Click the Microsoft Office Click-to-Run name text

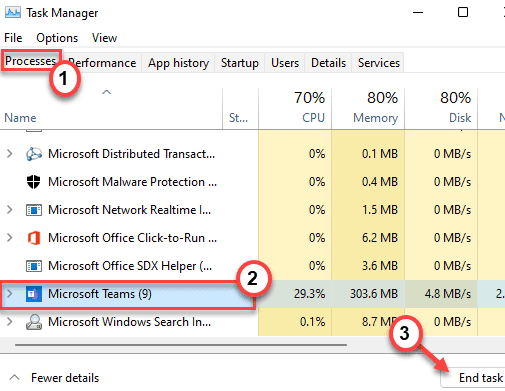(x=132, y=238)
